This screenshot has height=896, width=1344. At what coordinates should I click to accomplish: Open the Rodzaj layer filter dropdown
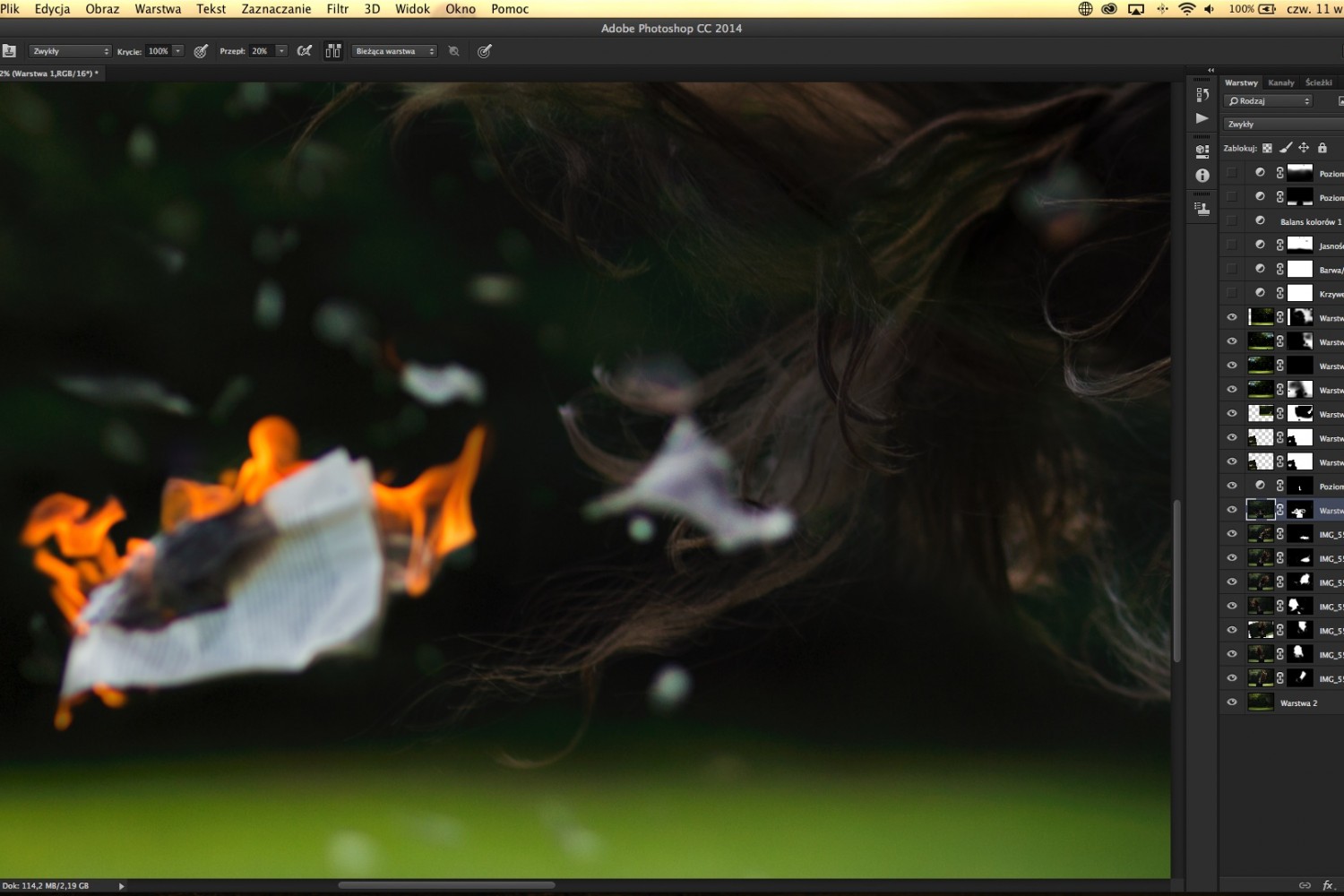point(1270,101)
